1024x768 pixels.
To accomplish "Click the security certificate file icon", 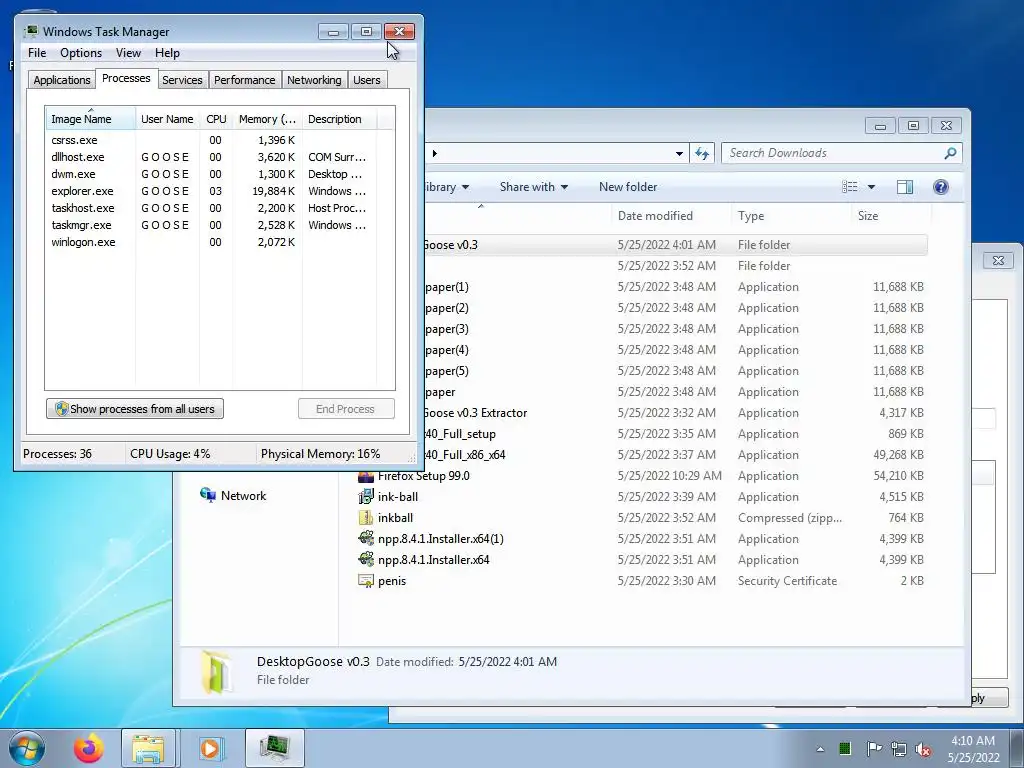I will click(x=366, y=581).
